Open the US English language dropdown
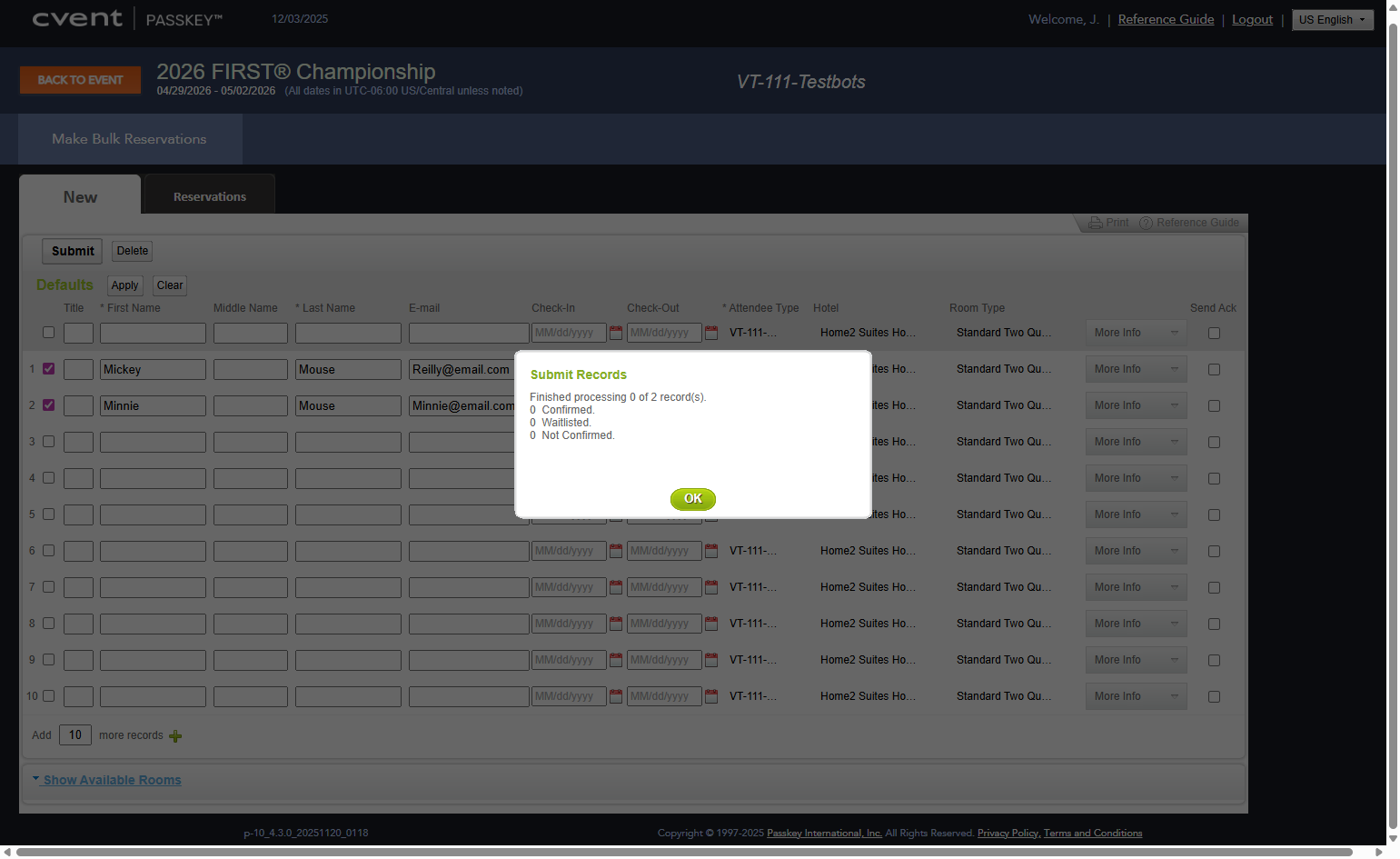 point(1332,20)
